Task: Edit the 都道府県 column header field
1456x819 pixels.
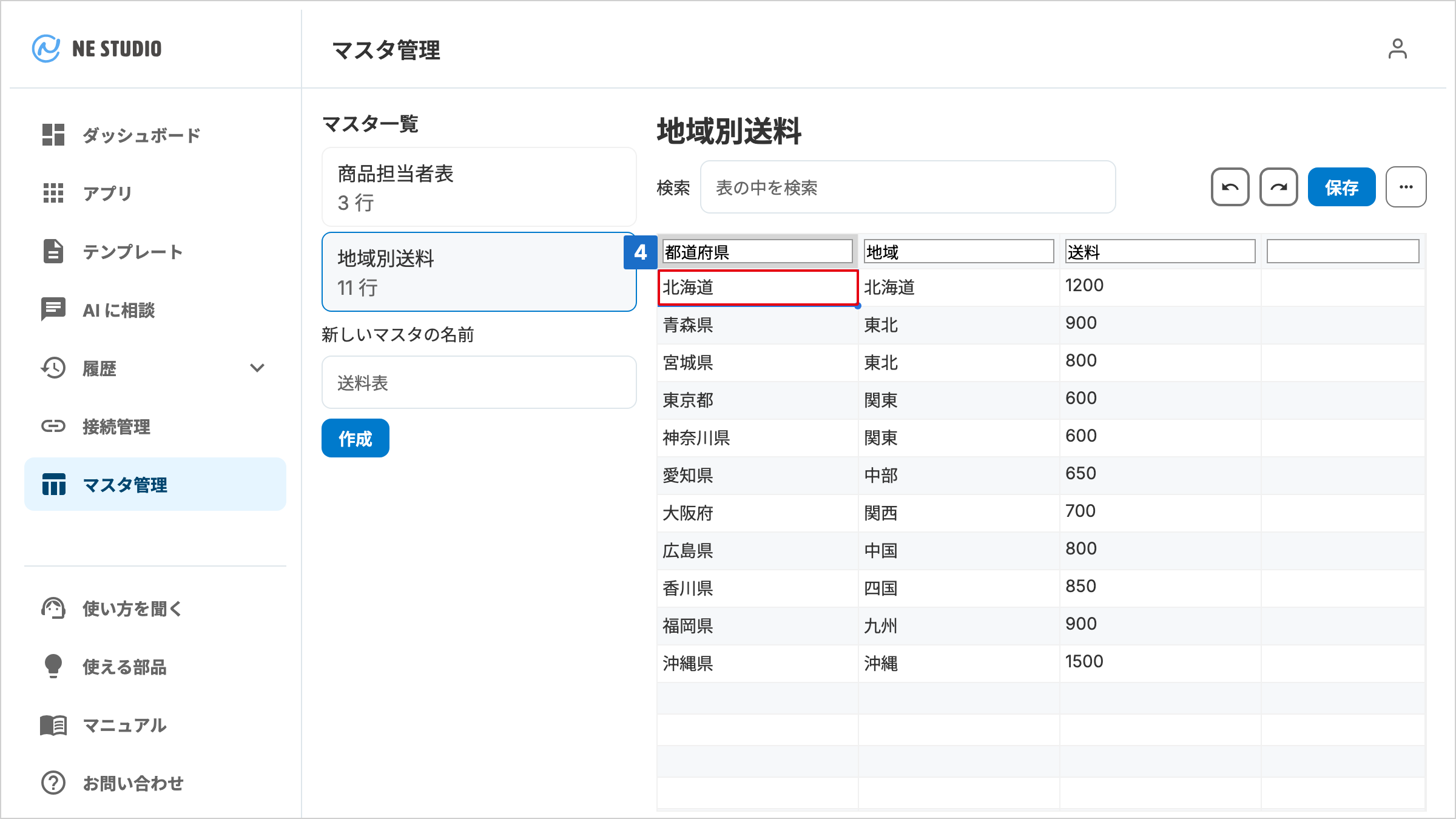Action: 757,251
